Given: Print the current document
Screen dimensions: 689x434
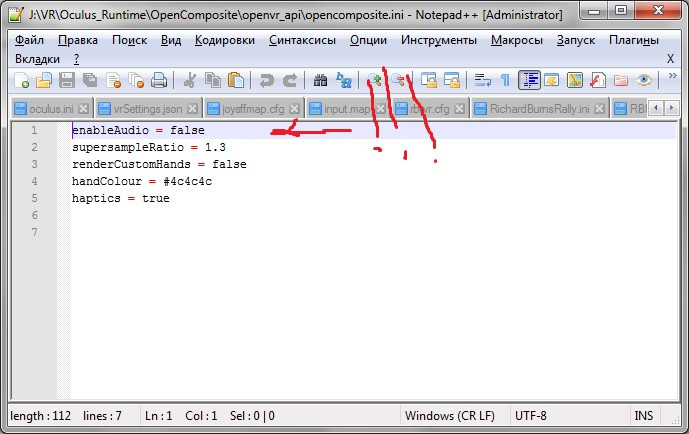Looking at the screenshot, I should tap(159, 80).
